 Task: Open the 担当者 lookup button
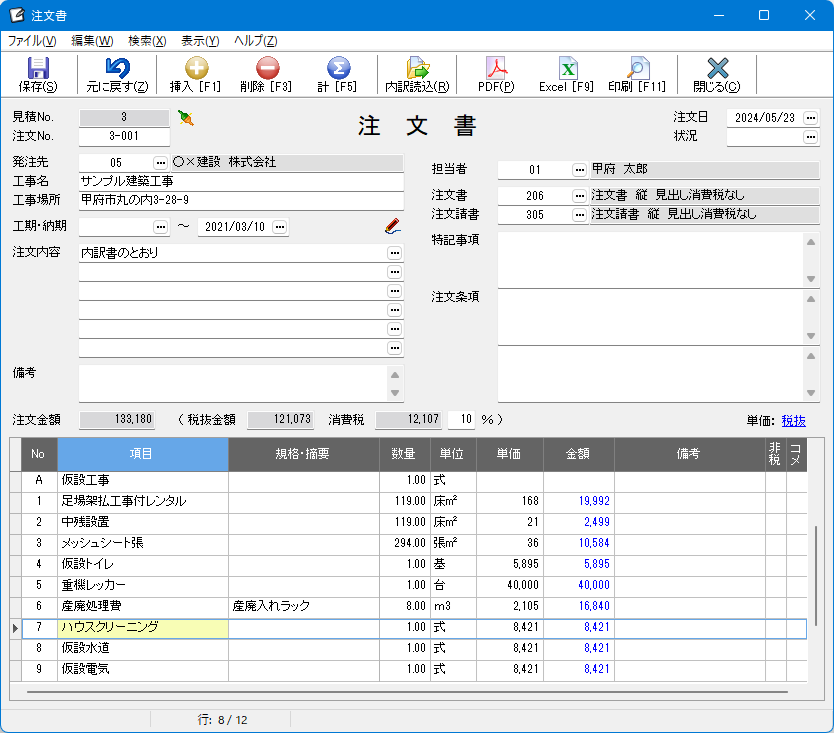click(x=579, y=170)
